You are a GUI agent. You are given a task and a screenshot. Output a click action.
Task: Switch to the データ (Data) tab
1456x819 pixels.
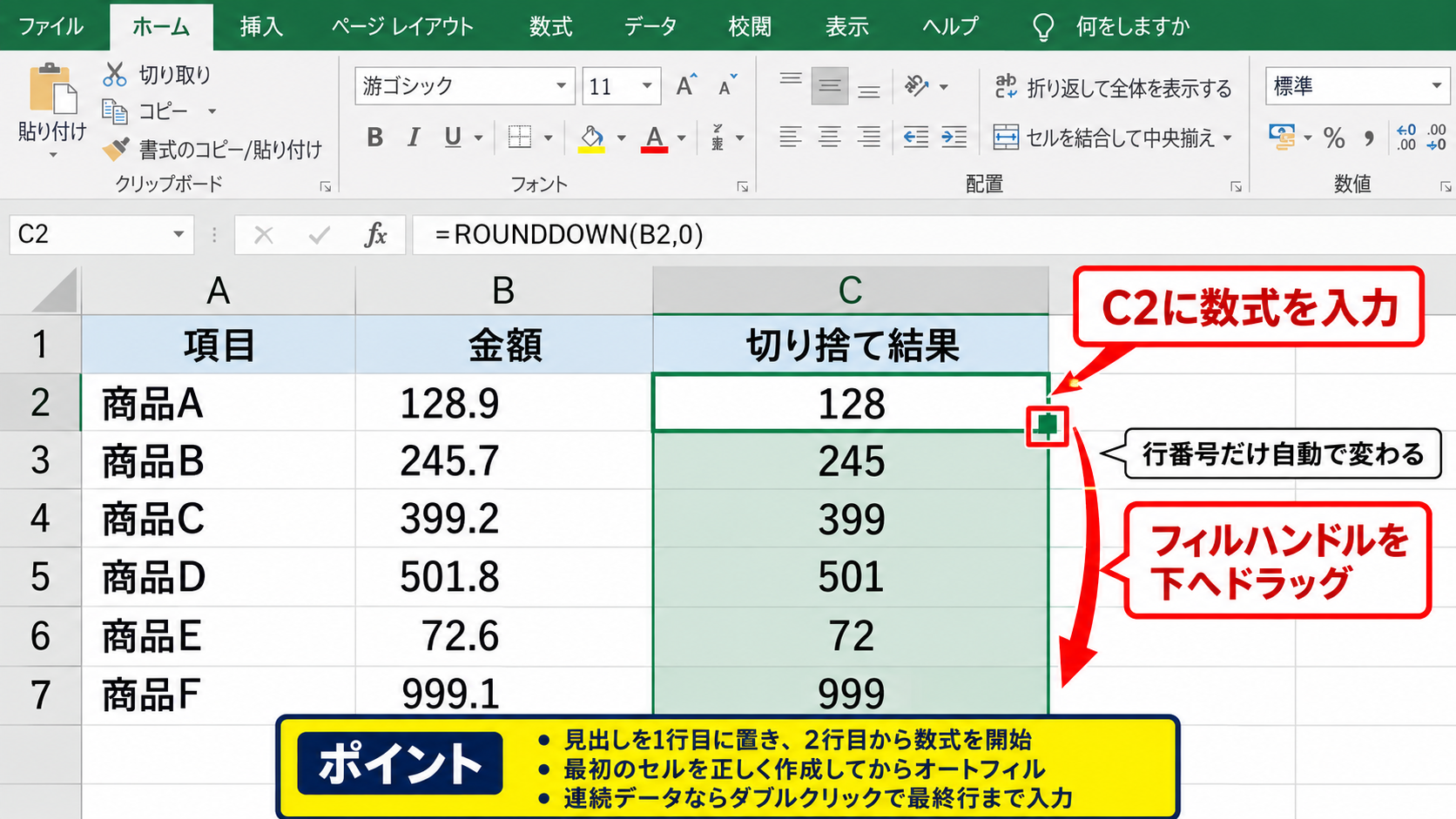650,26
